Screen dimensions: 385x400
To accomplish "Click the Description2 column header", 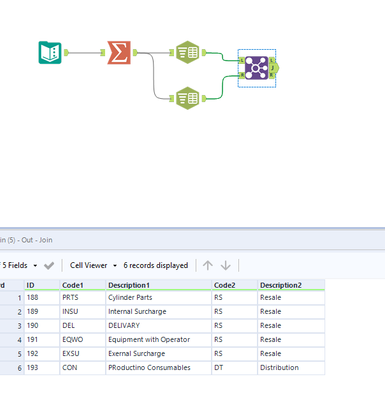I will pos(291,285).
